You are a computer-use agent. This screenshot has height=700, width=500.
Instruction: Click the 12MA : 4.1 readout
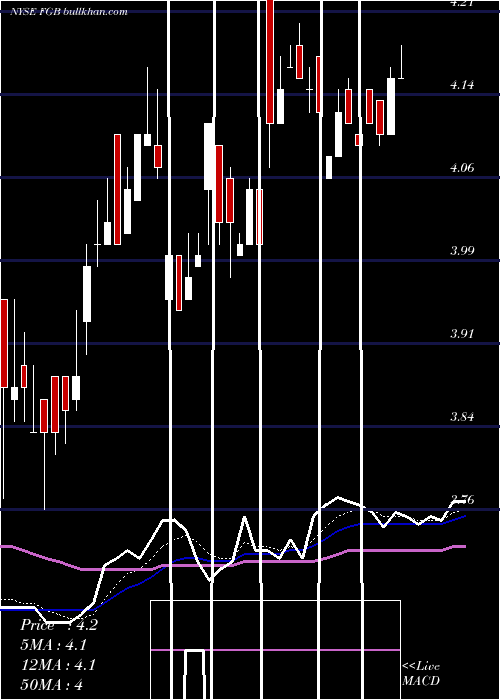[58, 665]
